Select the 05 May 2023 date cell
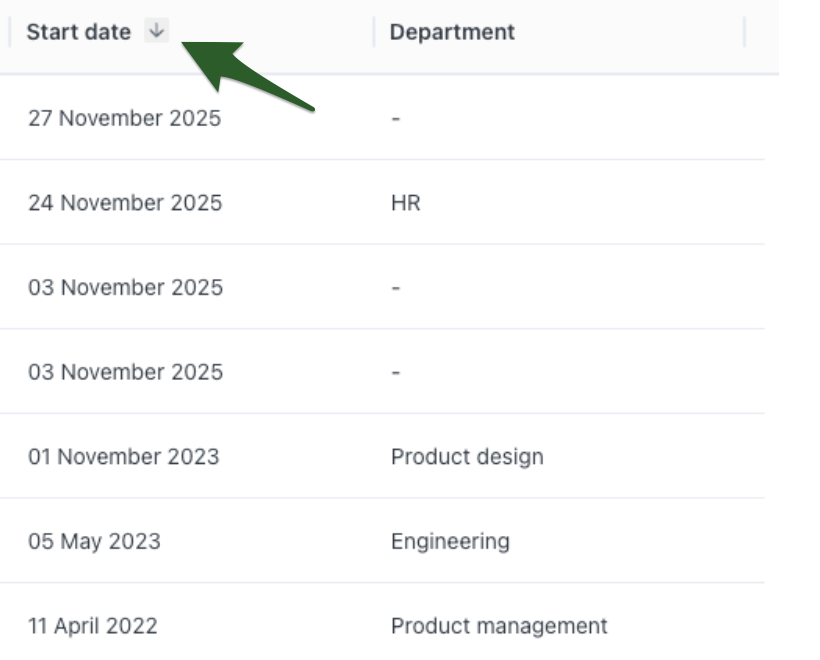Image resolution: width=820 pixels, height=660 pixels. pos(94,542)
